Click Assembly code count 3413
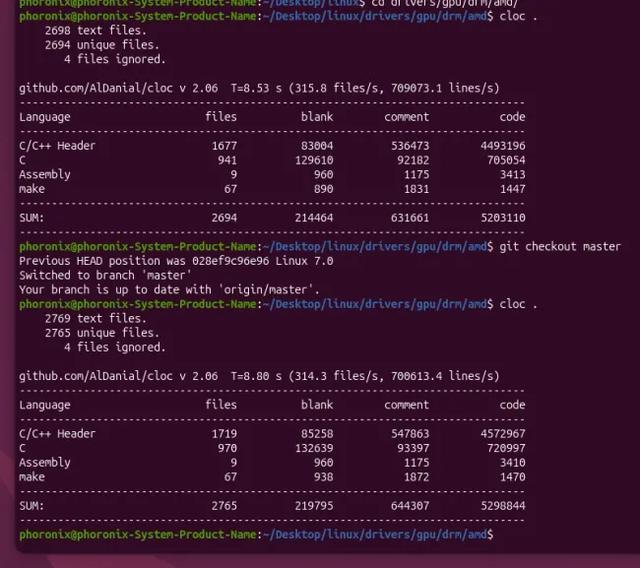640x568 pixels. coord(513,174)
